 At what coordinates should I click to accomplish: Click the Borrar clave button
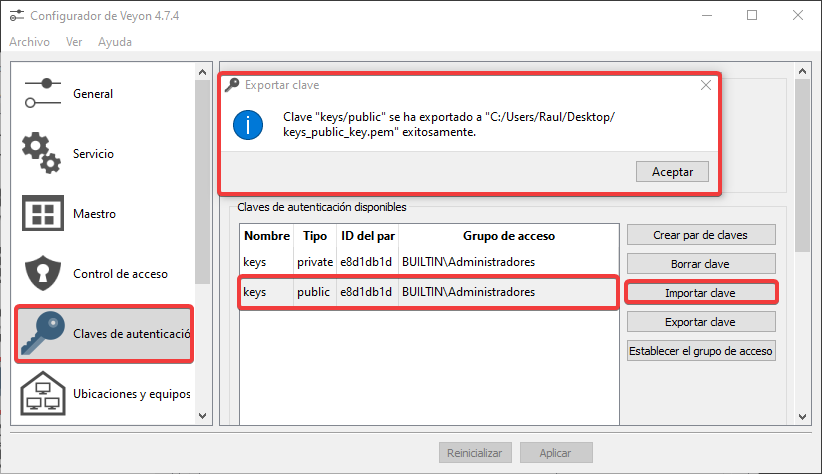(x=701, y=263)
